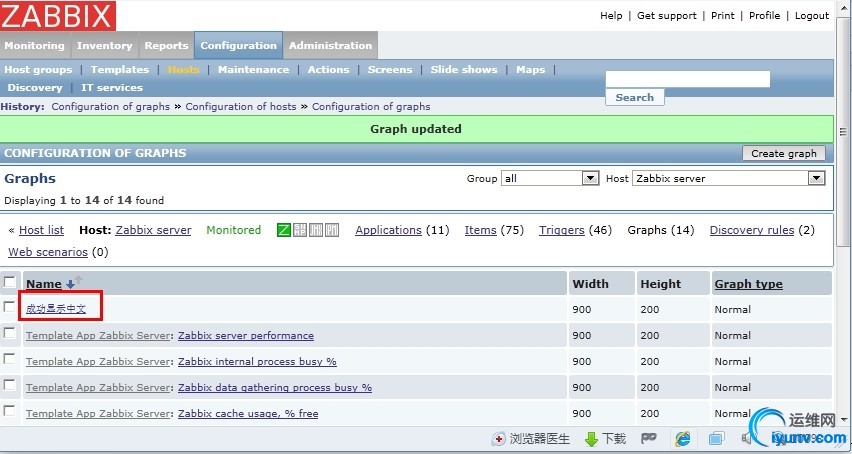Open IT services submenu item
852x454 pixels.
tap(112, 87)
